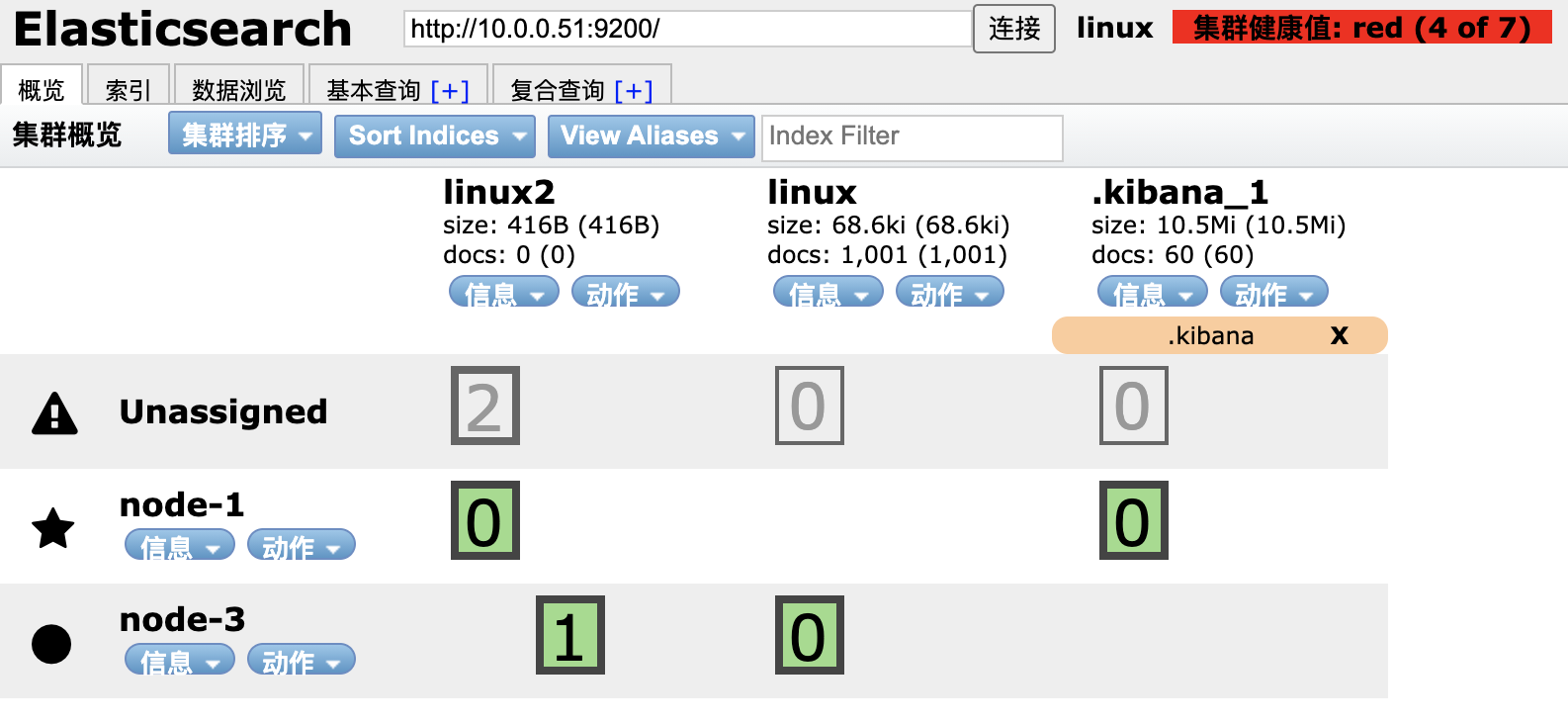Click the master star icon for node-1
The height and width of the screenshot is (724, 1568).
click(x=53, y=528)
